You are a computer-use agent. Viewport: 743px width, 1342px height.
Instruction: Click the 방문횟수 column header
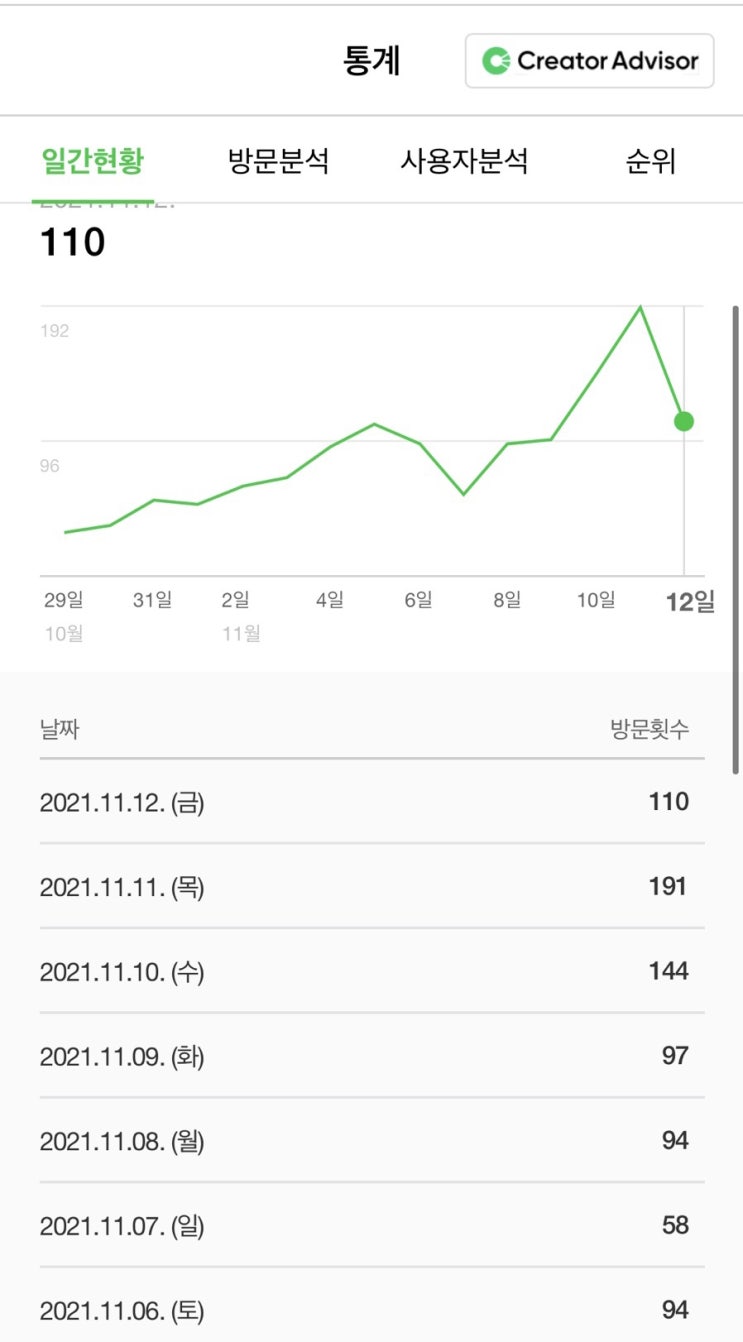(x=649, y=729)
